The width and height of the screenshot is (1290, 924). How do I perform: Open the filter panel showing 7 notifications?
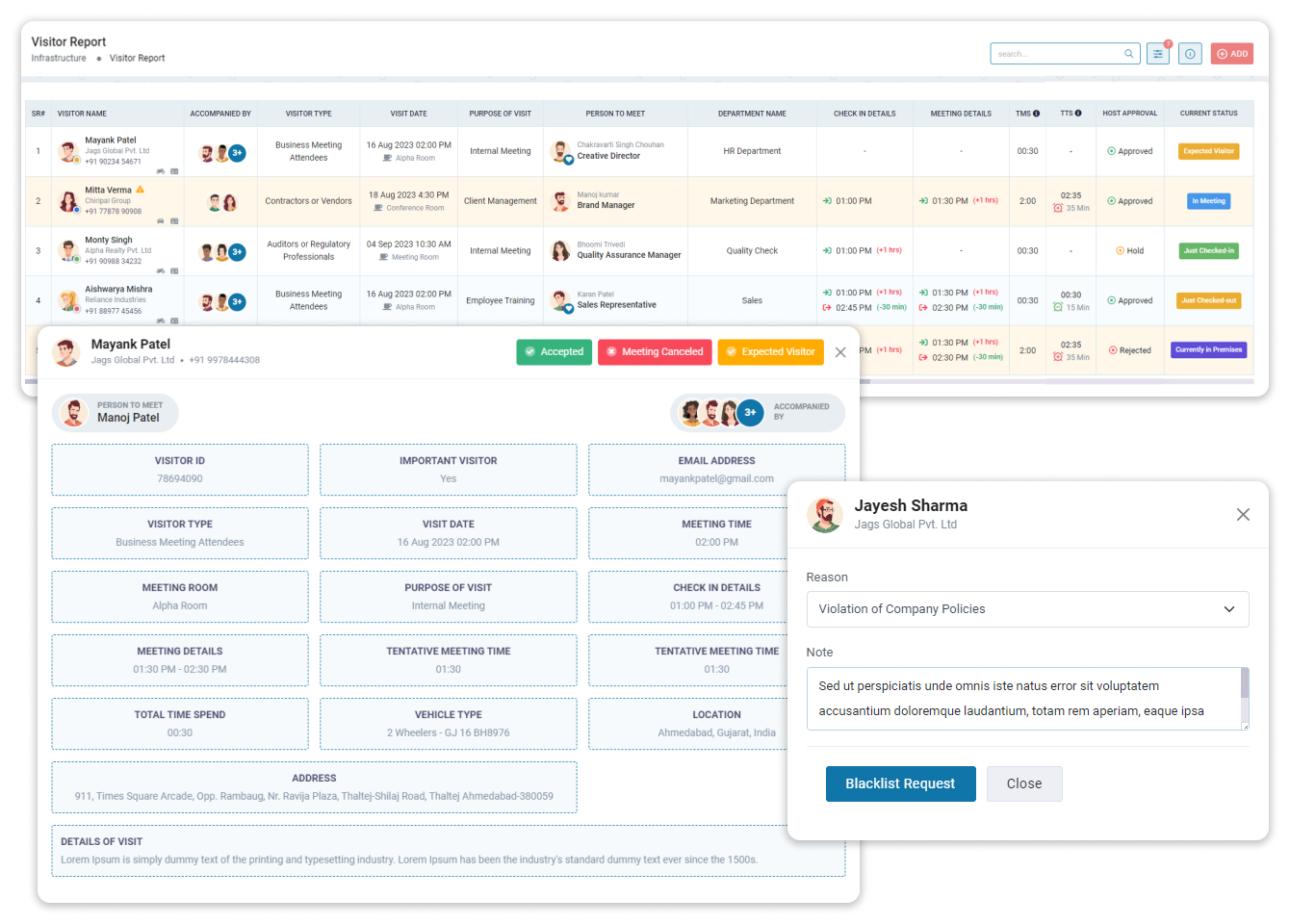(1157, 53)
